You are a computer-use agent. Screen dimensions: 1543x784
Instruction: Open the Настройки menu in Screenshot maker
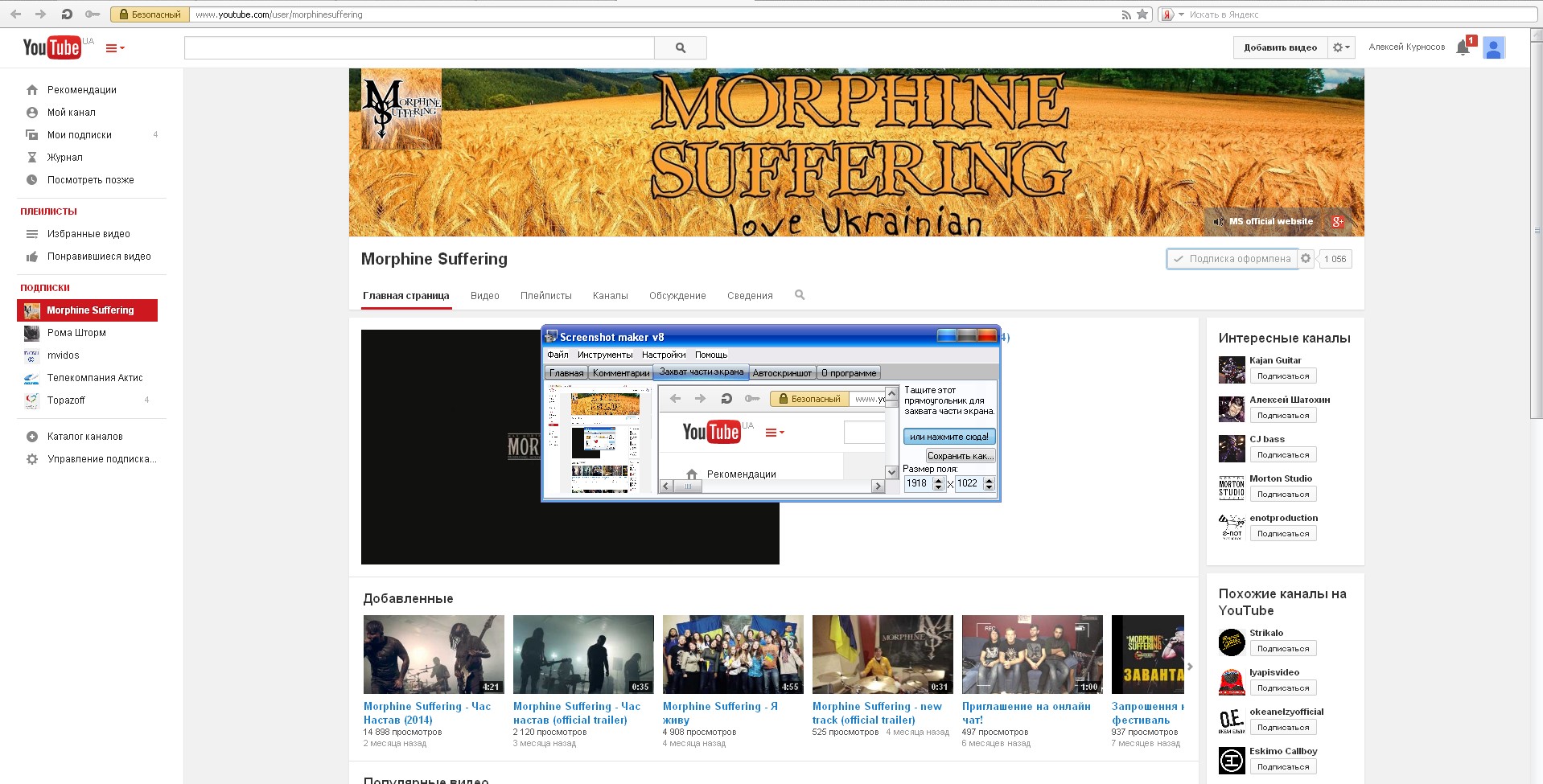664,355
